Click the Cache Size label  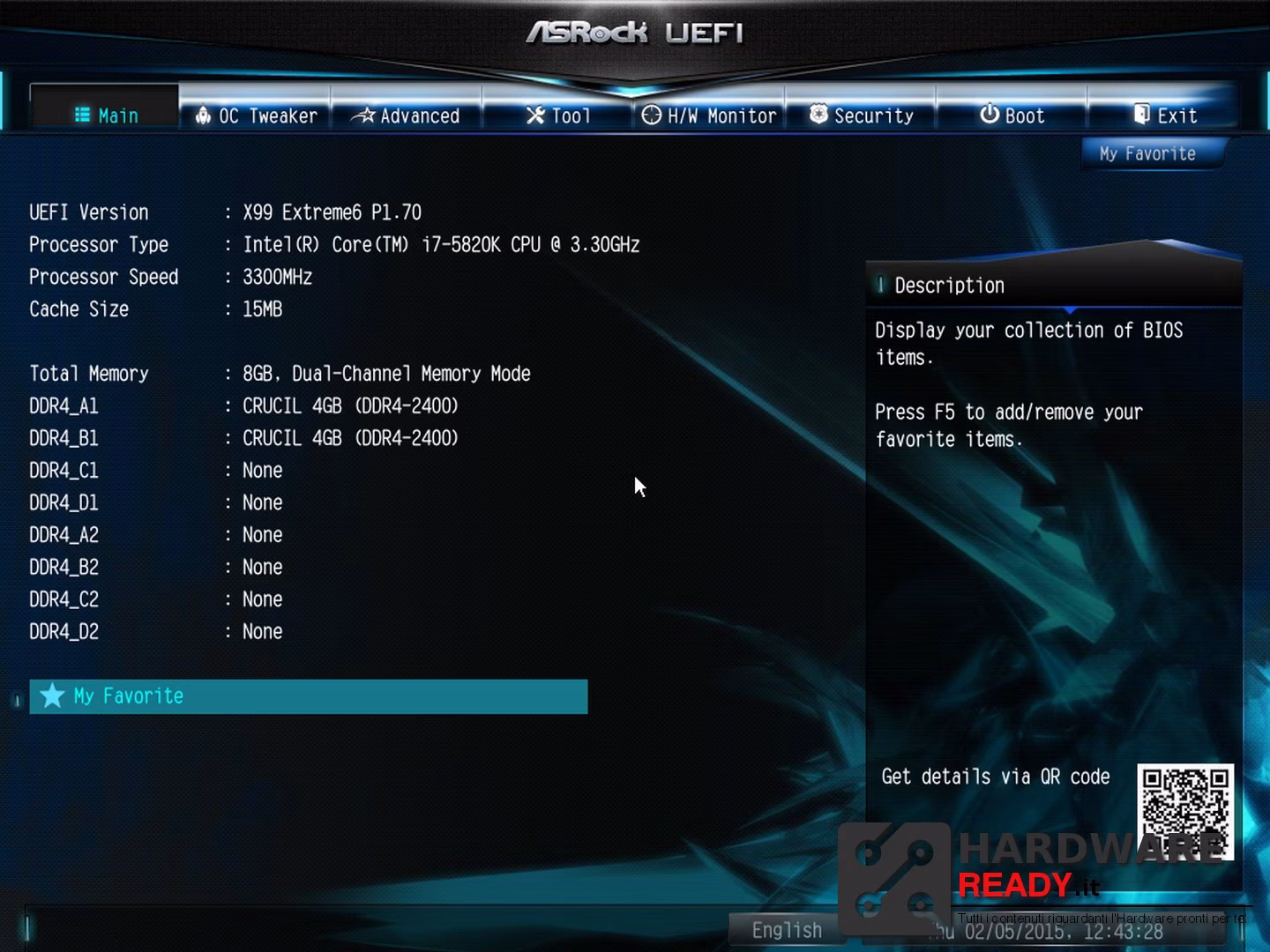tap(79, 309)
